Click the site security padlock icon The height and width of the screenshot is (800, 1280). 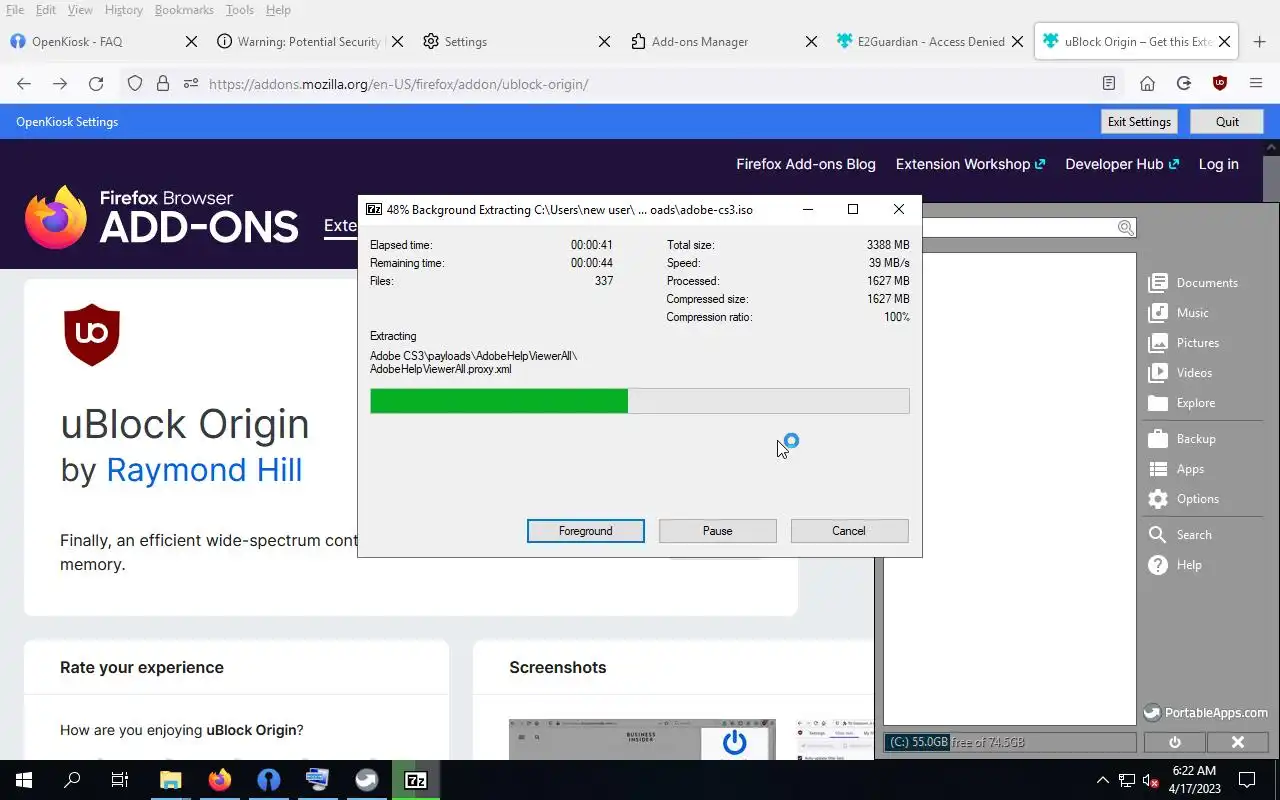(163, 84)
